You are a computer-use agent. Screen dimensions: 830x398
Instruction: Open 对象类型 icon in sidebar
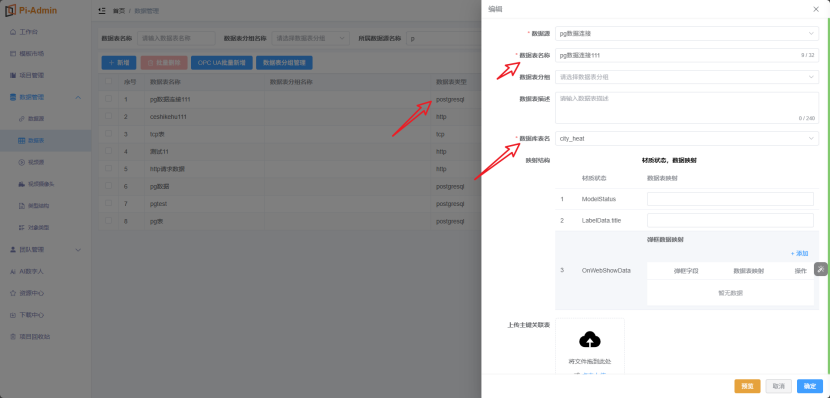22,228
